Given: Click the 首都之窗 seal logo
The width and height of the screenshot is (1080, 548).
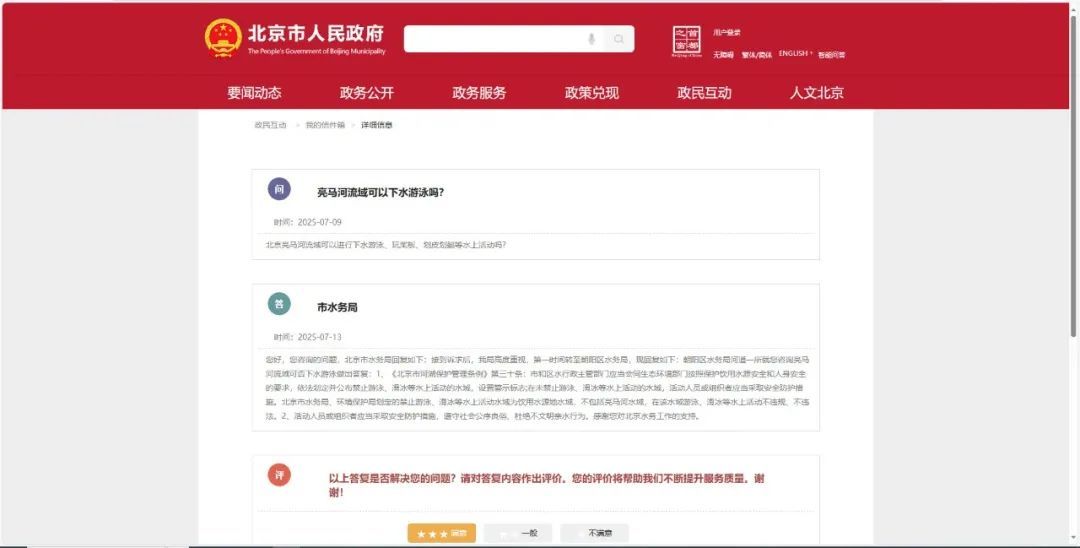Looking at the screenshot, I should [x=686, y=40].
